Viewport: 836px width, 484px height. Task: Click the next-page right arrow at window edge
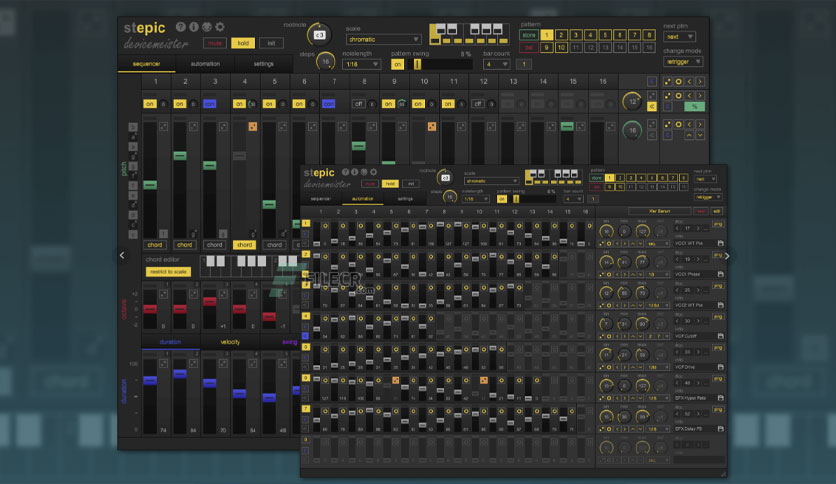[x=727, y=256]
